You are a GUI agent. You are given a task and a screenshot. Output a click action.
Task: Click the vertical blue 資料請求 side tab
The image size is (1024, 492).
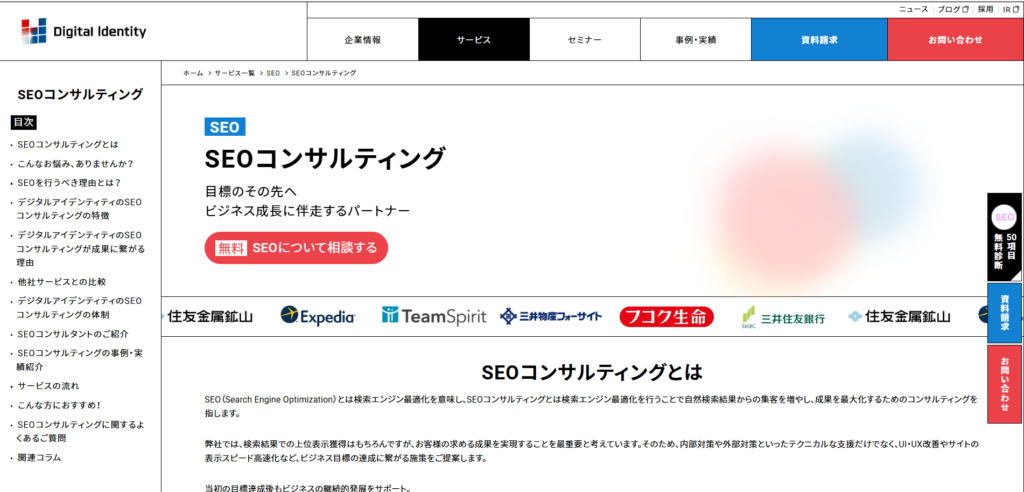pos(1004,313)
